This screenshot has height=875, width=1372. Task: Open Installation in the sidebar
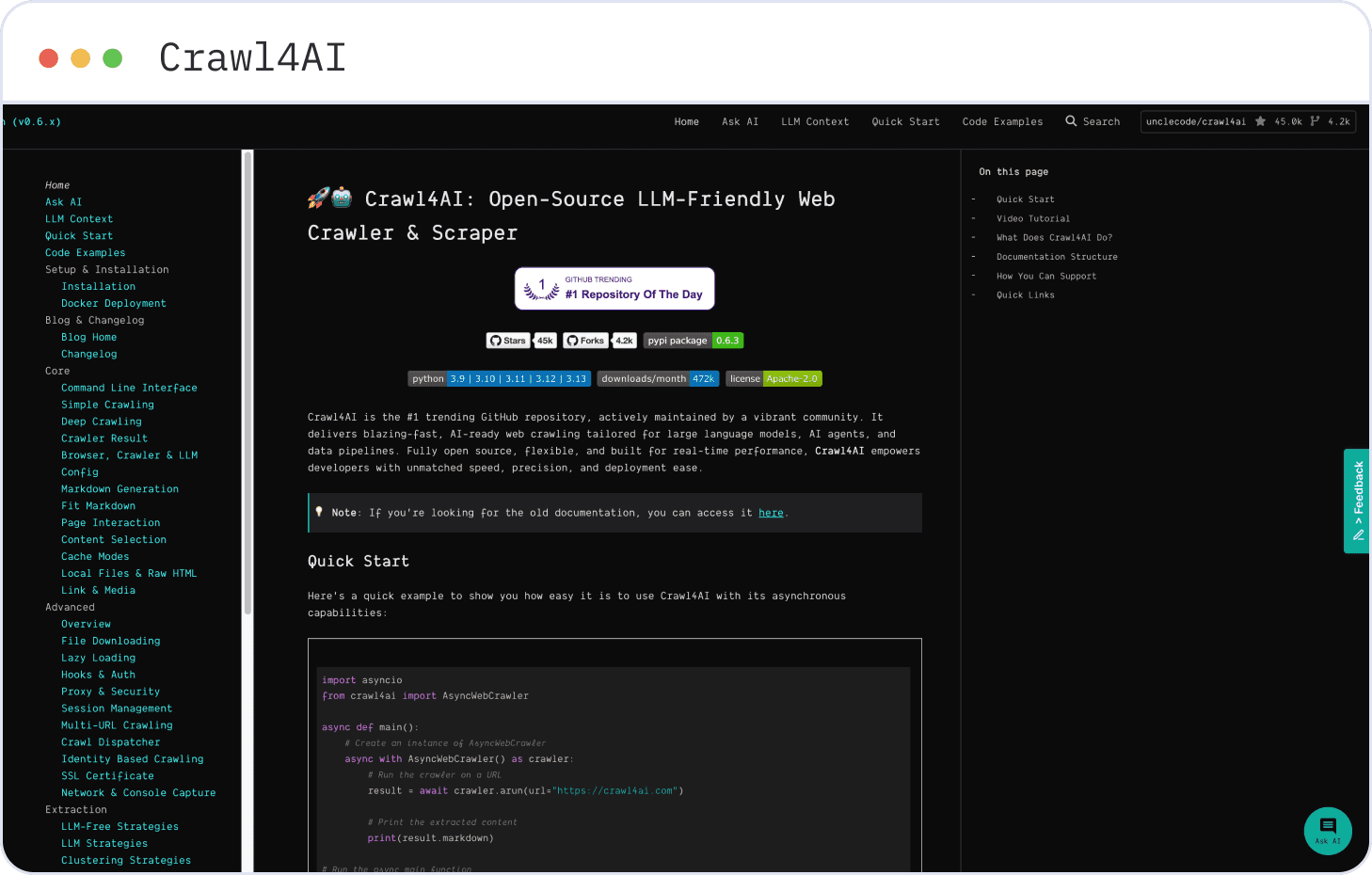tap(99, 287)
